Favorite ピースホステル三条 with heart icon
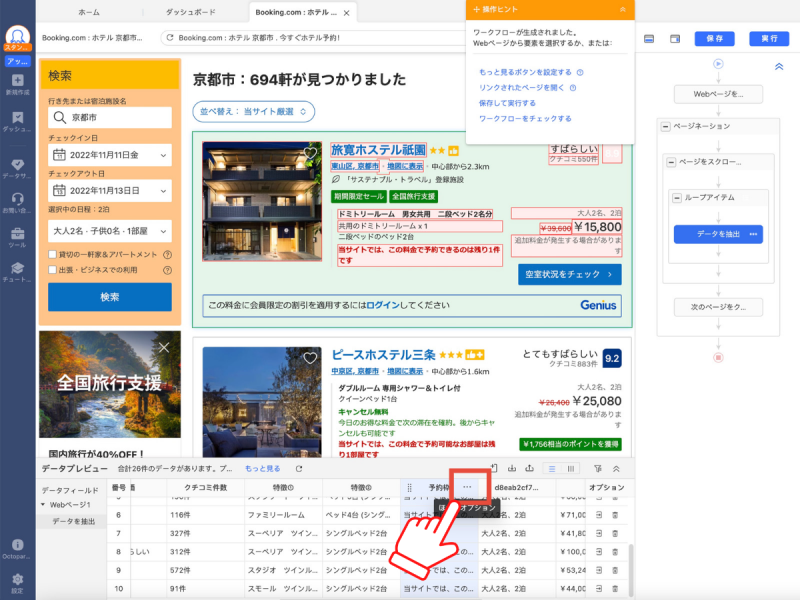The height and width of the screenshot is (600, 800). tap(310, 358)
